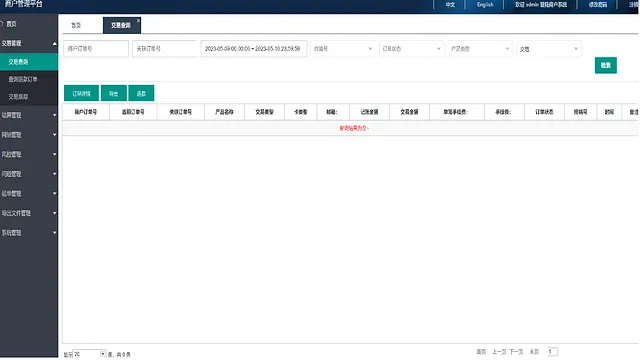Image resolution: width=640 pixels, height=360 pixels.
Task: Click the 卡类型 column header
Action: tap(300, 112)
